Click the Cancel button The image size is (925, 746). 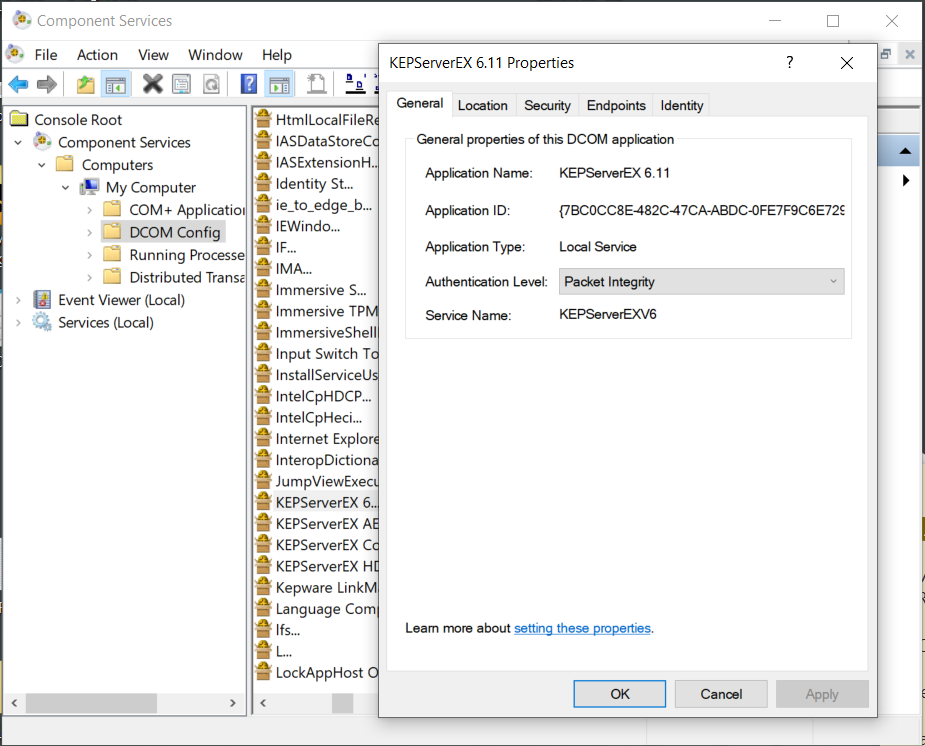[721, 694]
